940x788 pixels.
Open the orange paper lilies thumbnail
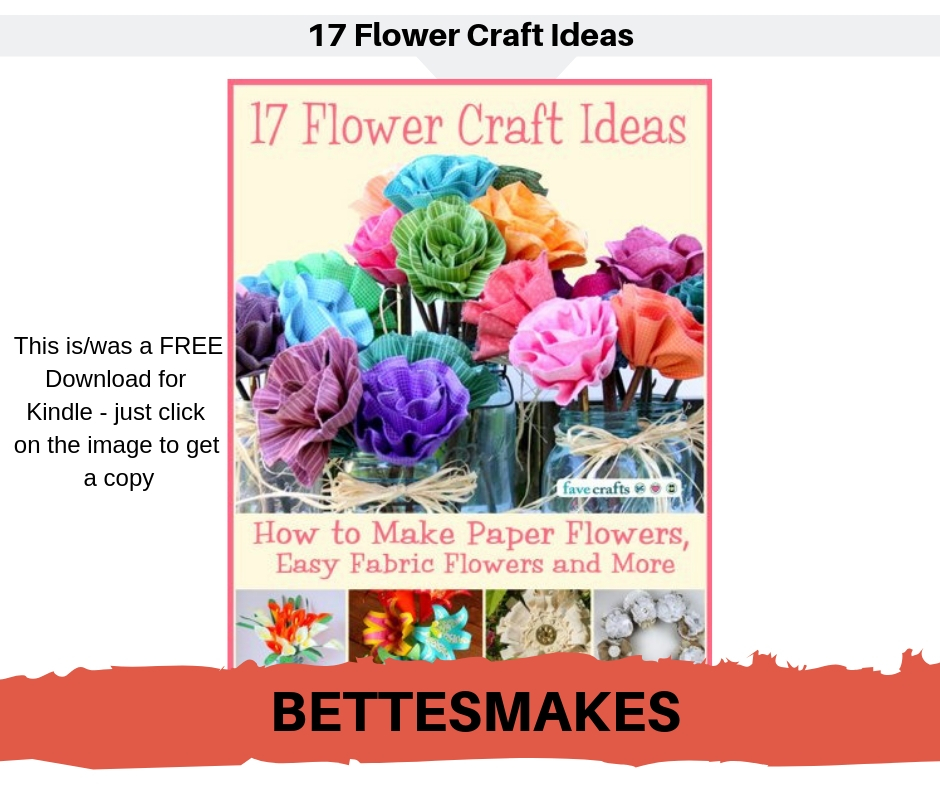tap(291, 625)
